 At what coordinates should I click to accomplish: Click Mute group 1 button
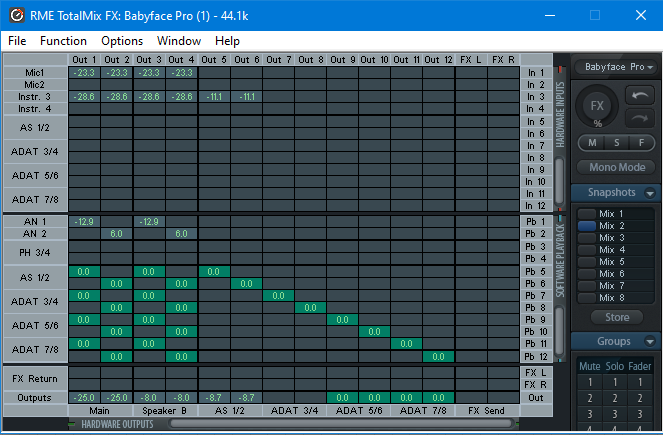tap(590, 383)
